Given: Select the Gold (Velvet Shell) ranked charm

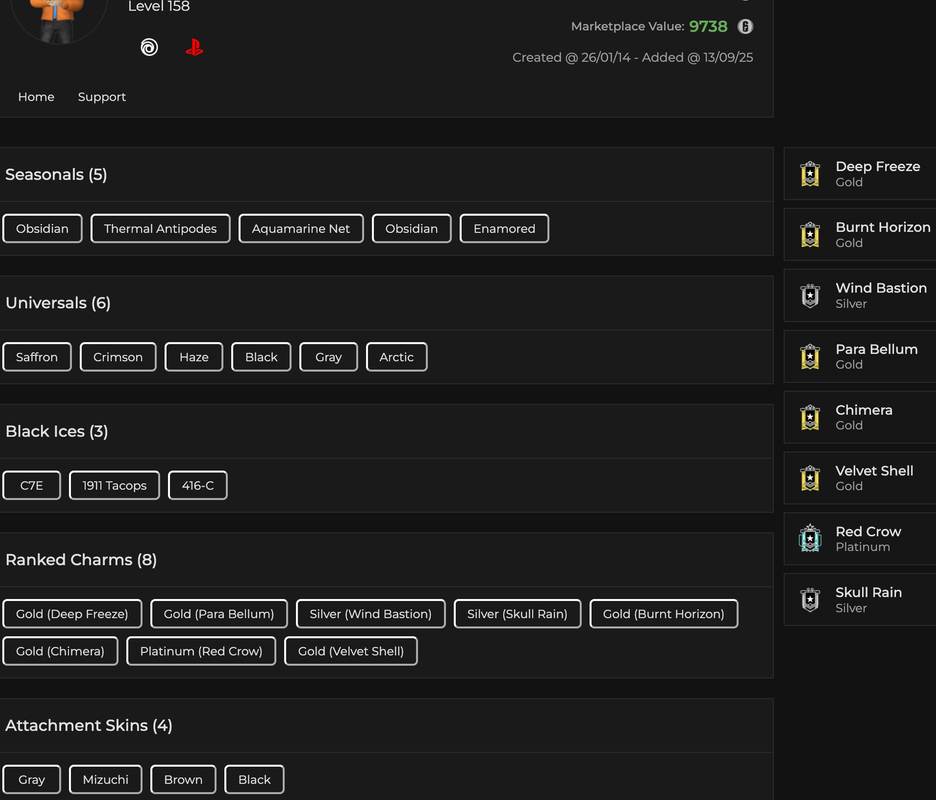Looking at the screenshot, I should point(351,651).
